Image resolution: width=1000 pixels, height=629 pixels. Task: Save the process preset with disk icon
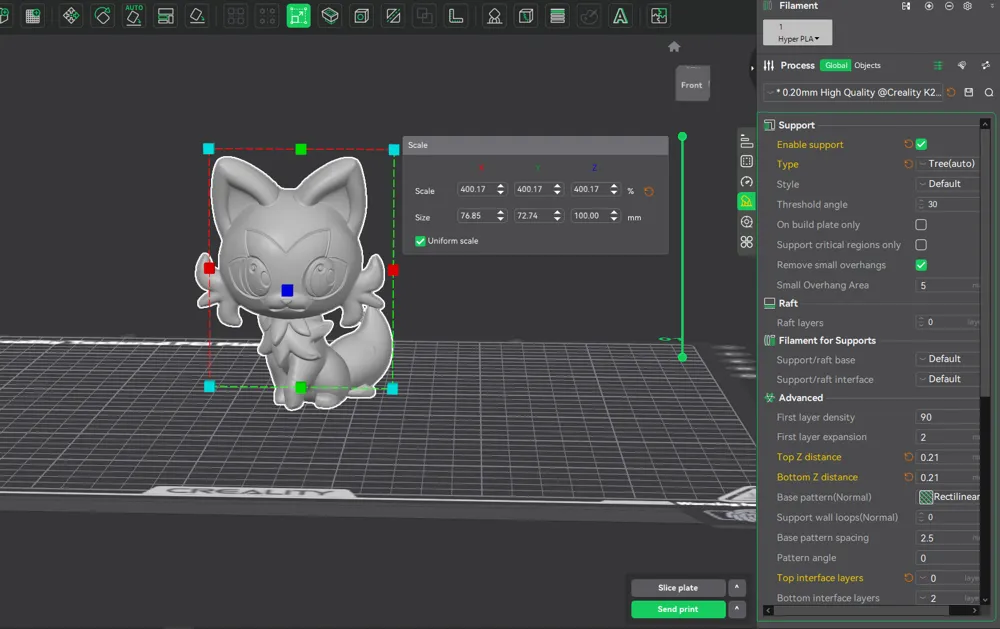pyautogui.click(x=969, y=92)
